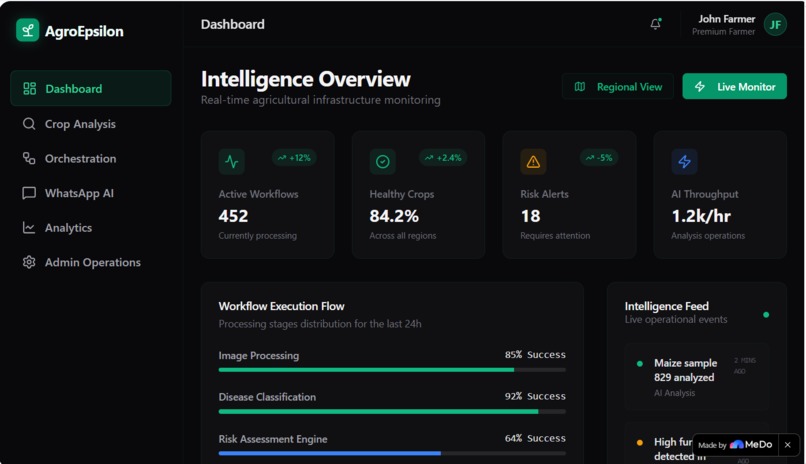The image size is (806, 464).
Task: Open the AI Throughput 1.2k/hr card
Action: 720,195
